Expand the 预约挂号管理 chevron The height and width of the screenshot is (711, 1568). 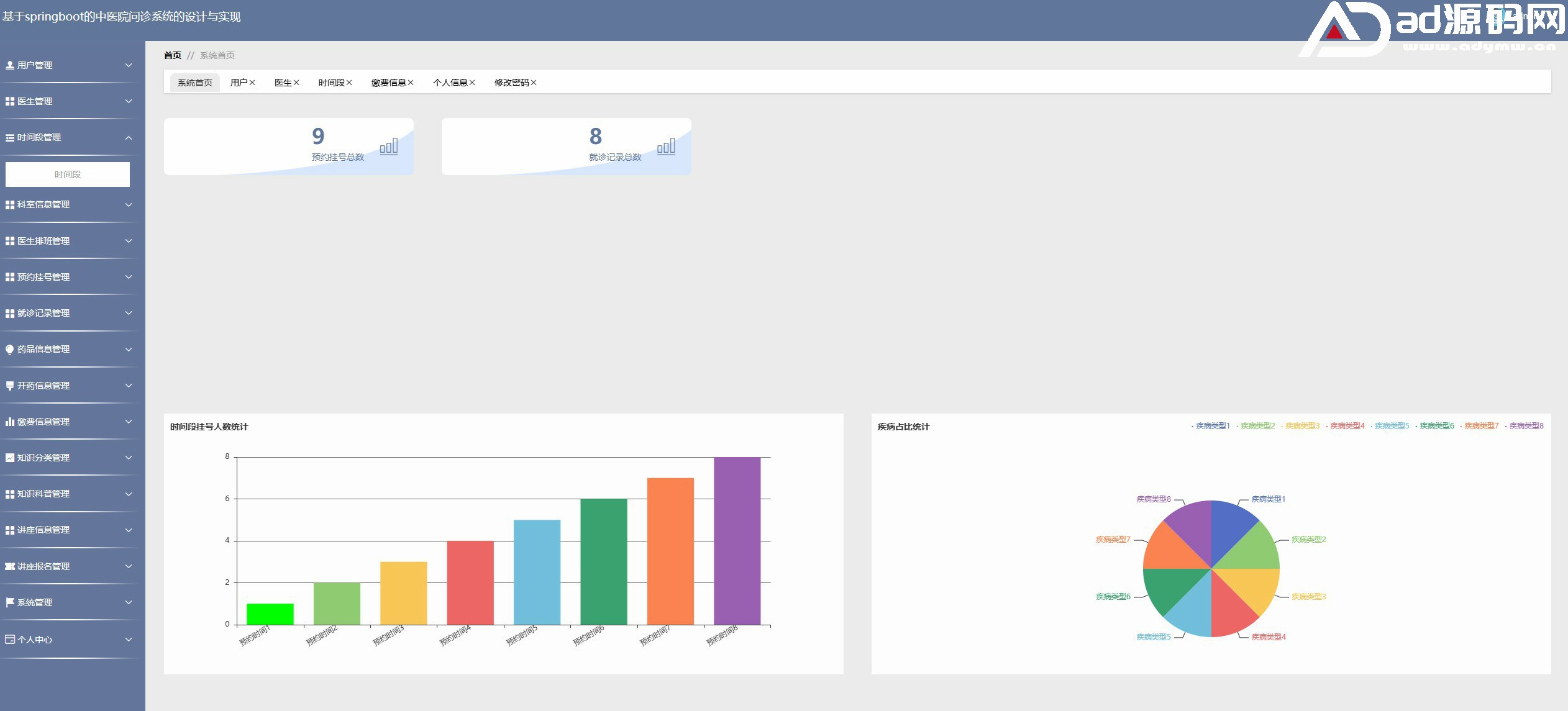(129, 277)
